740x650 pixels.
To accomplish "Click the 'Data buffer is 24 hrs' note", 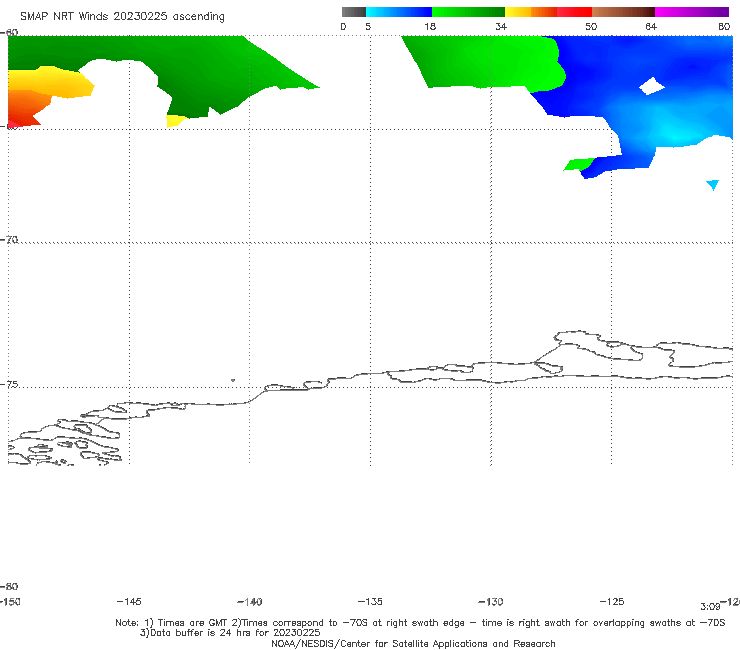I will tap(230, 633).
